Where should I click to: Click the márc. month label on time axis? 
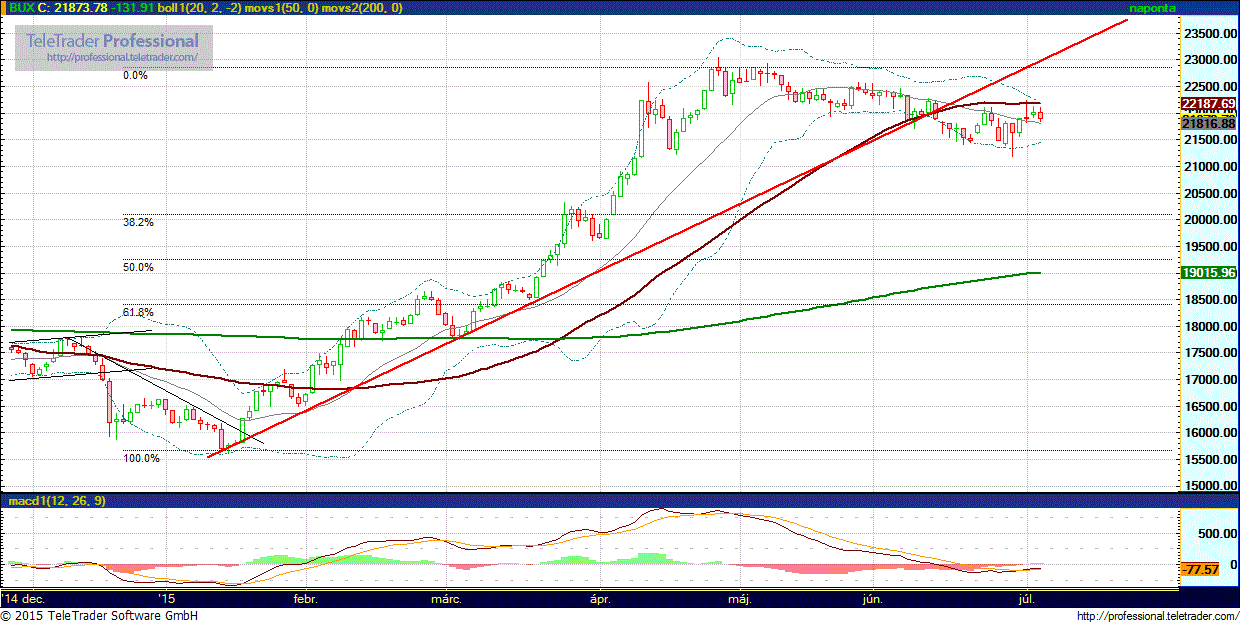coord(446,598)
